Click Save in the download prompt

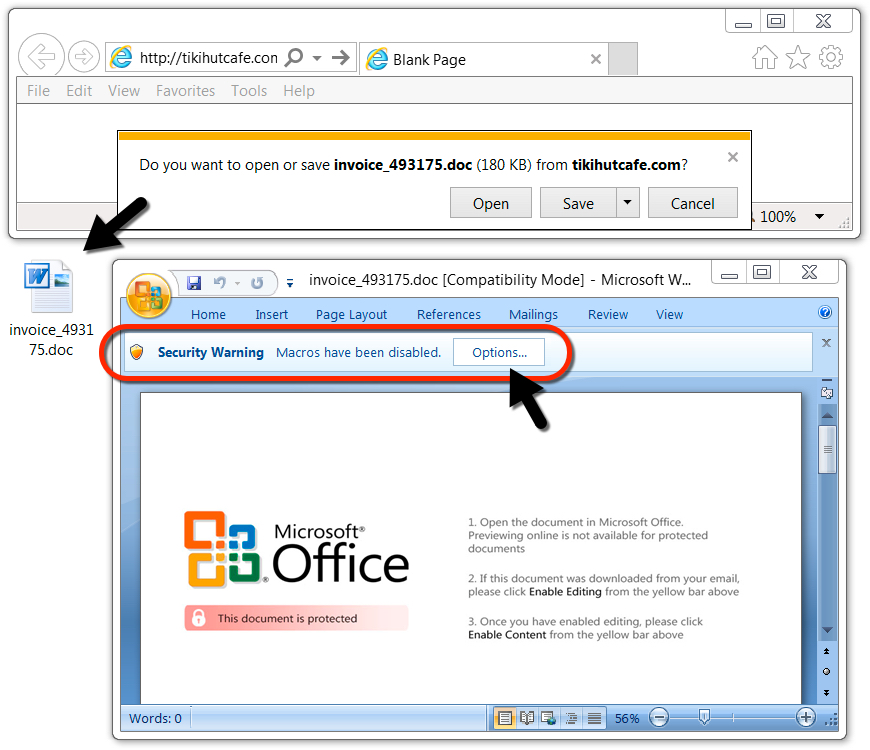(x=578, y=203)
